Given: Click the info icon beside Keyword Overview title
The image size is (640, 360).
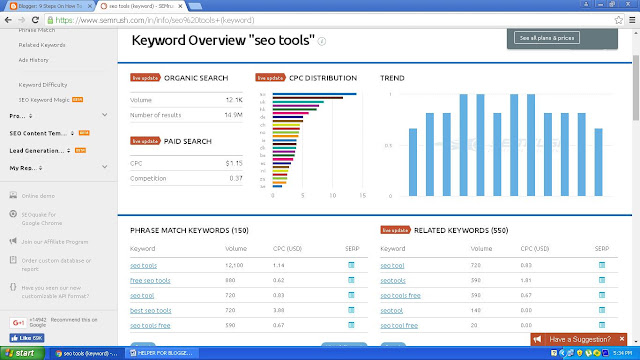Looking at the screenshot, I should 322,41.
